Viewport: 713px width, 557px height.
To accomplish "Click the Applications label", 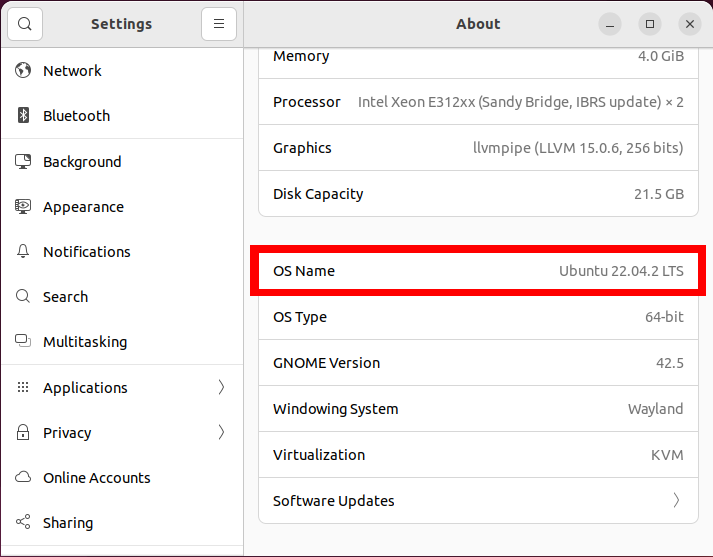I will [85, 388].
